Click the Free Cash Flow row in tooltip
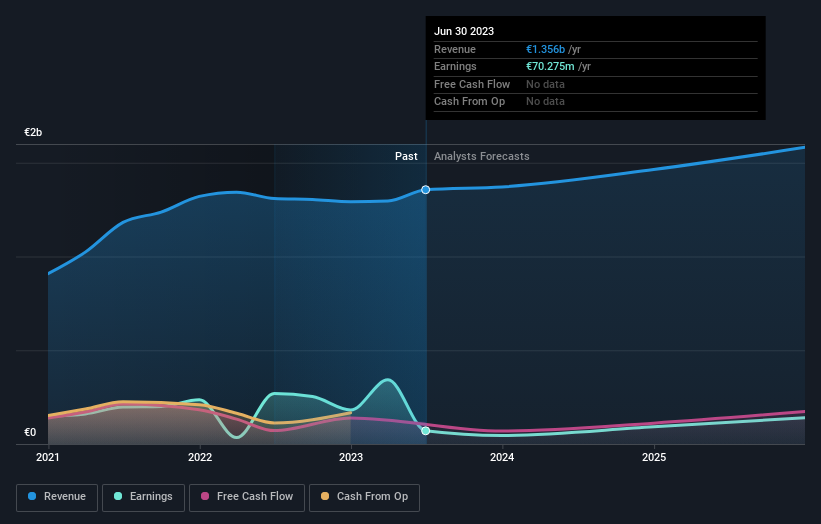The image size is (821, 524). (596, 84)
